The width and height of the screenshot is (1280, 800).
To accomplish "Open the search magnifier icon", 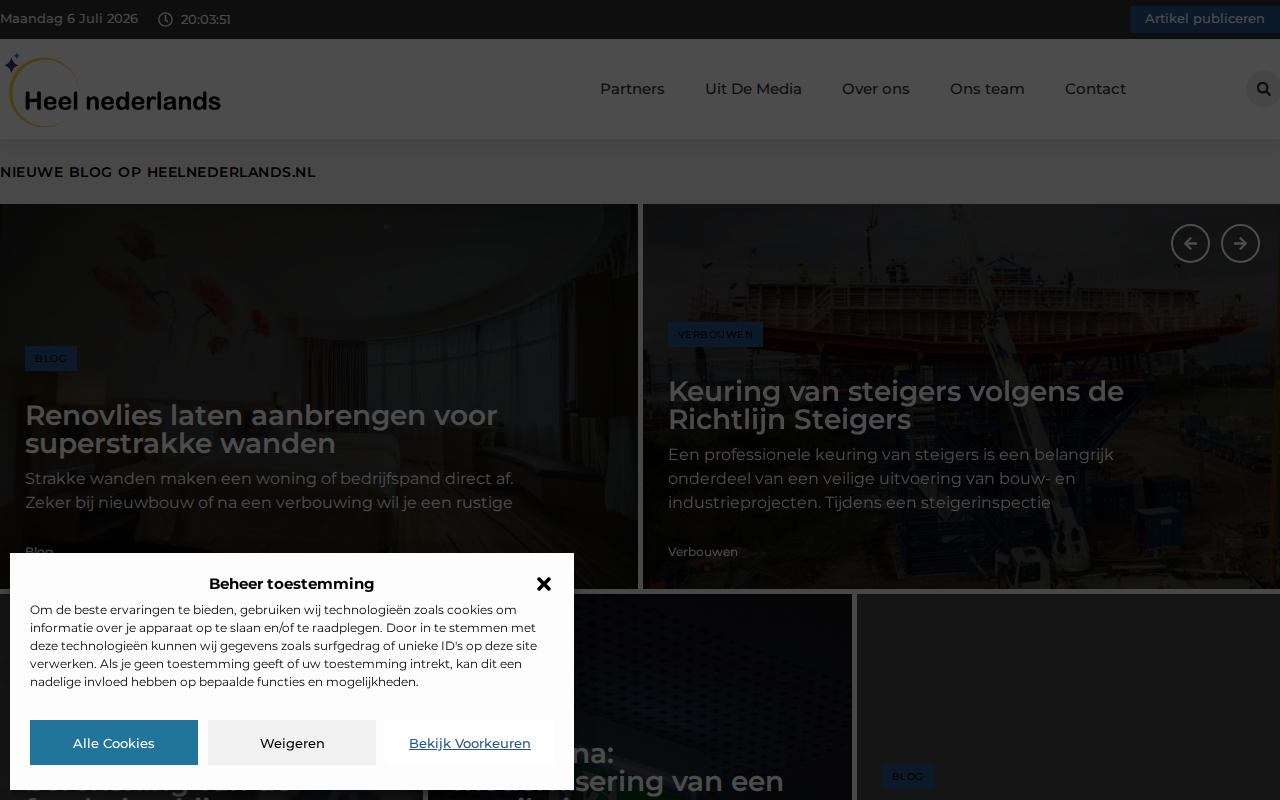I will pos(1263,89).
